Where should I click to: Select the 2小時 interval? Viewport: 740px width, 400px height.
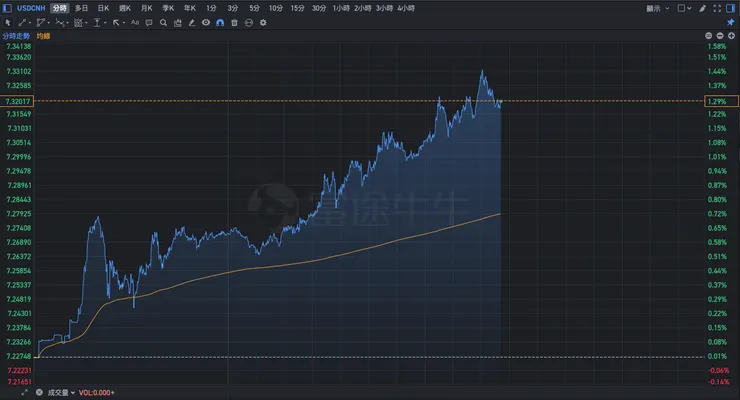[363, 8]
